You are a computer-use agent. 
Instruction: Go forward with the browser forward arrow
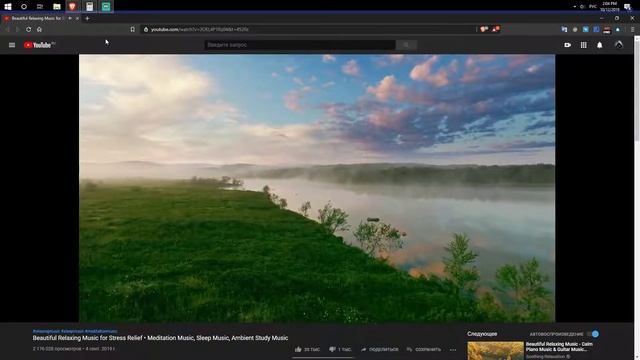(18, 29)
